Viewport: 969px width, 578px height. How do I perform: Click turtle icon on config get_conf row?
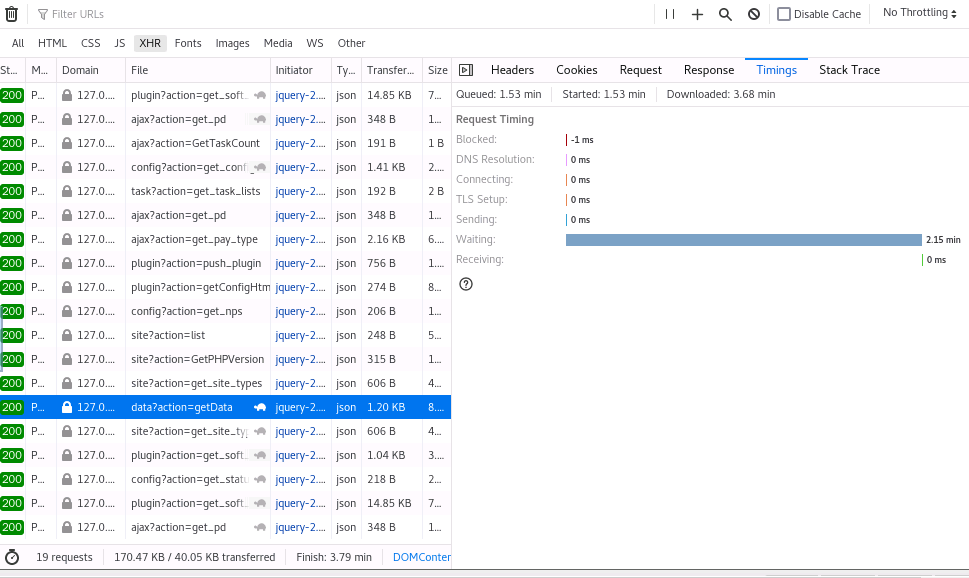tap(260, 168)
